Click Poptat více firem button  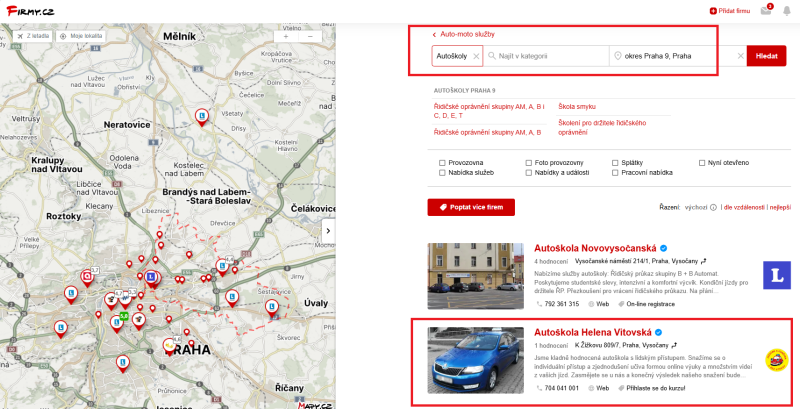[x=471, y=208]
